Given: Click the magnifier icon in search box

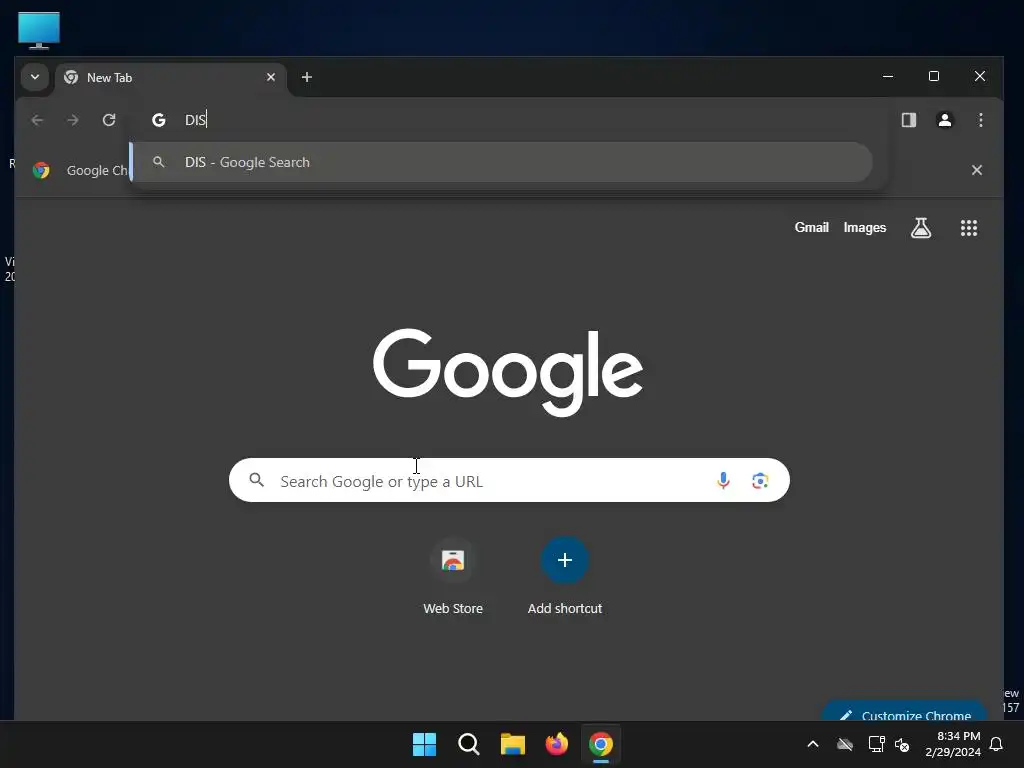Looking at the screenshot, I should (x=257, y=481).
